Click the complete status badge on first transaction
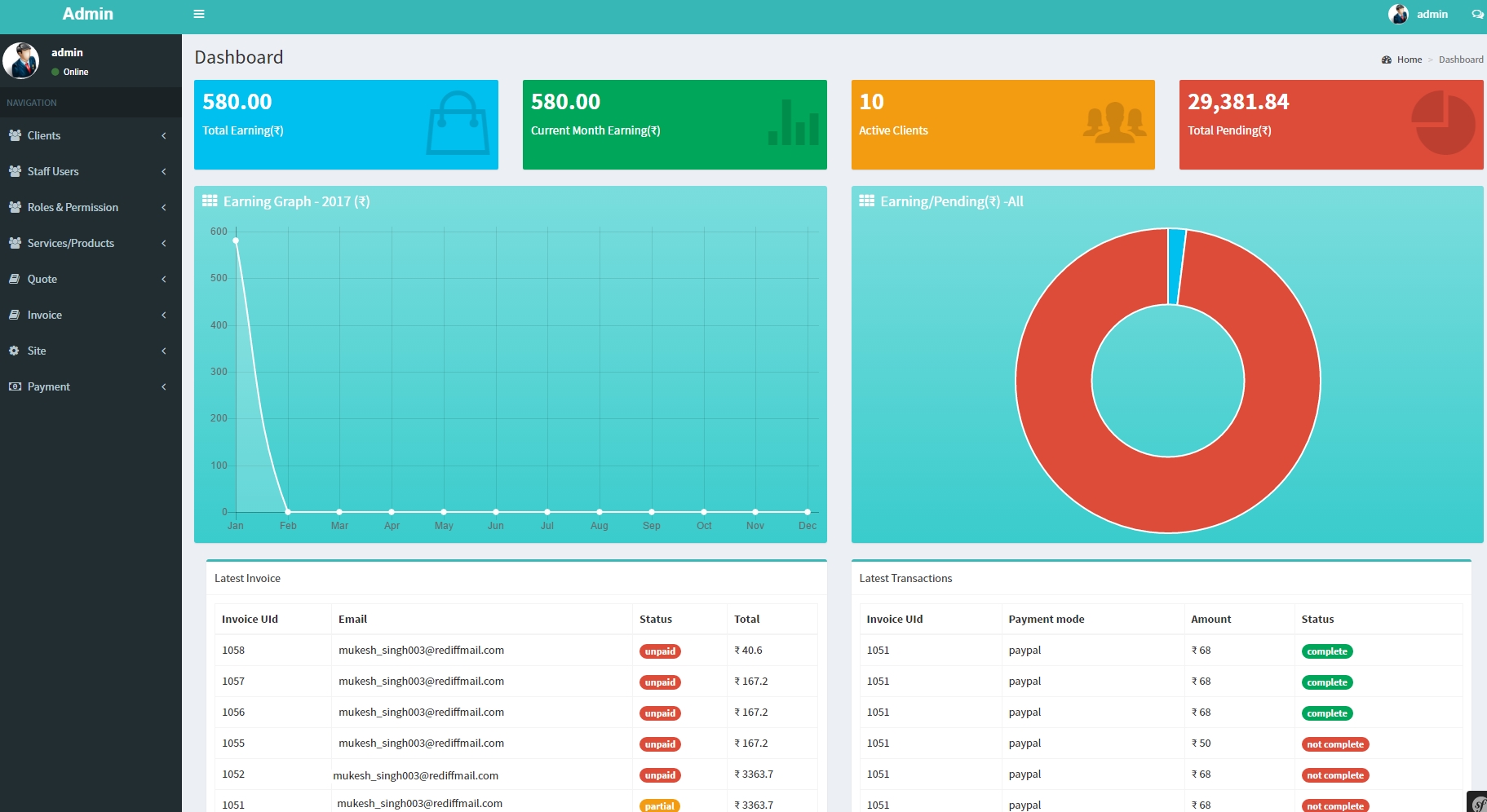This screenshot has height=812, width=1487. point(1327,651)
